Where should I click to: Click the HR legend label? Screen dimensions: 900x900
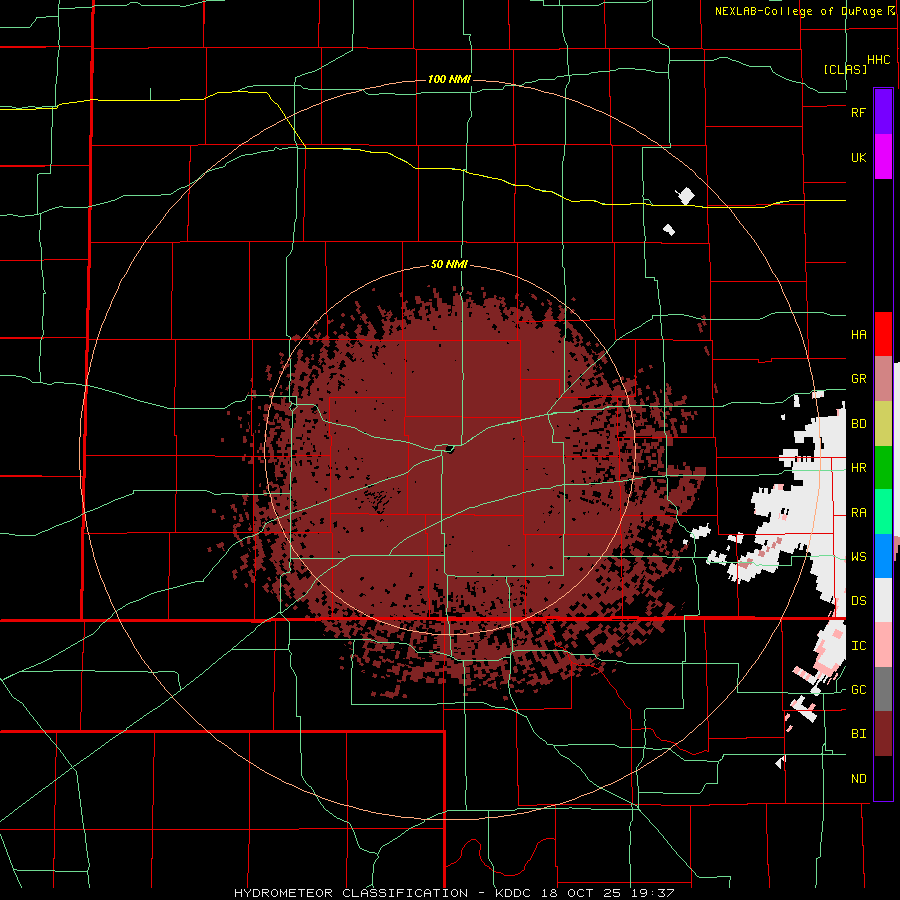click(x=858, y=468)
